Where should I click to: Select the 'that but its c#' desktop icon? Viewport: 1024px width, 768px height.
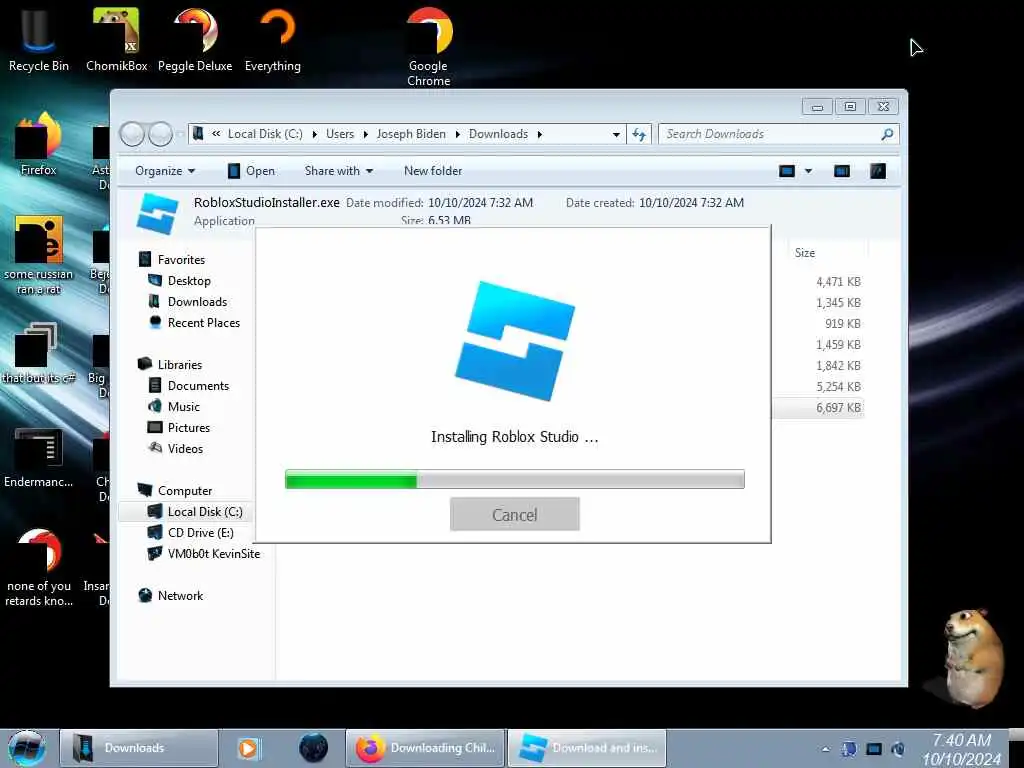click(39, 353)
